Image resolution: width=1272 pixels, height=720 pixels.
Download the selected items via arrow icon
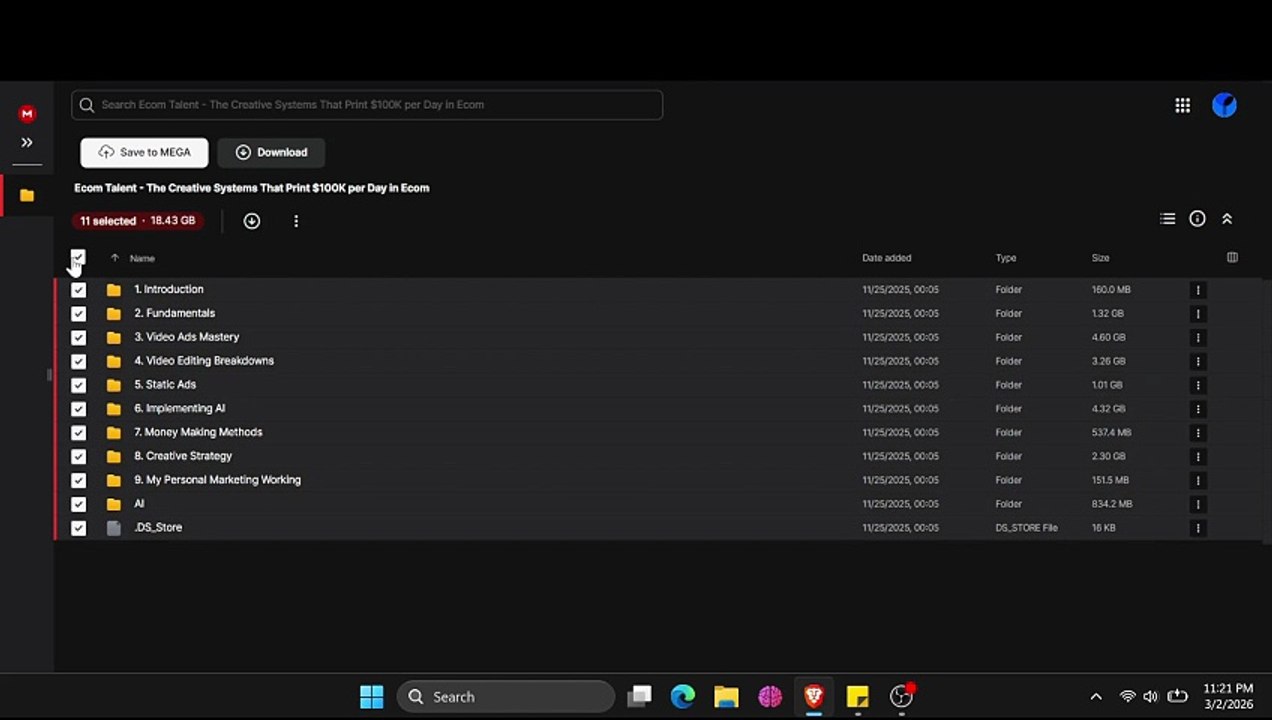tap(252, 221)
